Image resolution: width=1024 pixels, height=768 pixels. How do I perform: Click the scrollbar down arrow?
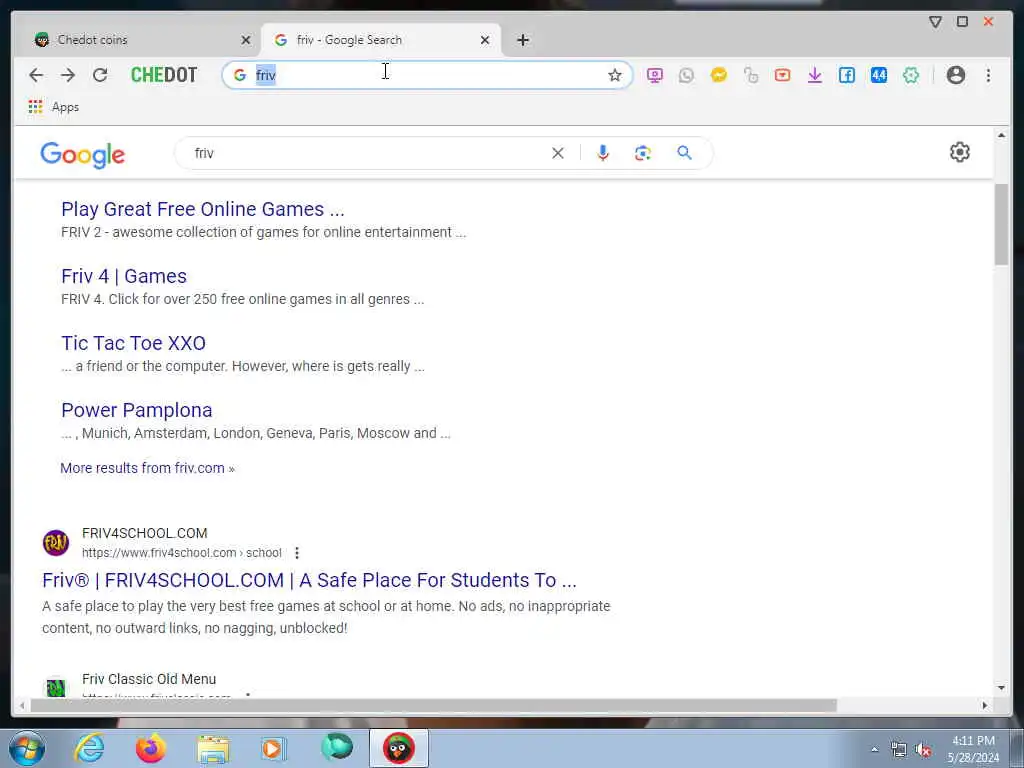[1001, 688]
